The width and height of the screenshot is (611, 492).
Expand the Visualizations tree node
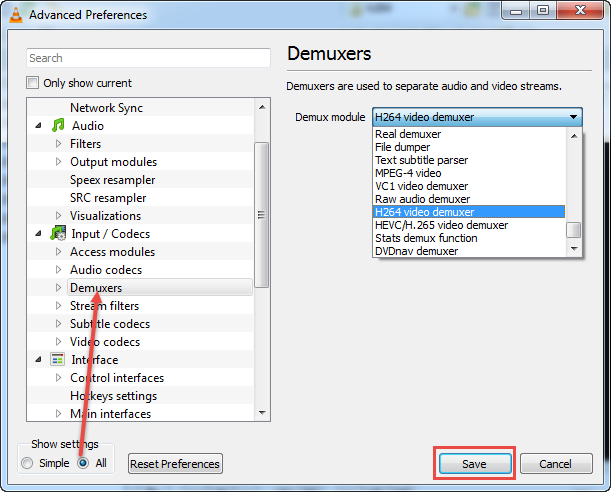coord(58,215)
